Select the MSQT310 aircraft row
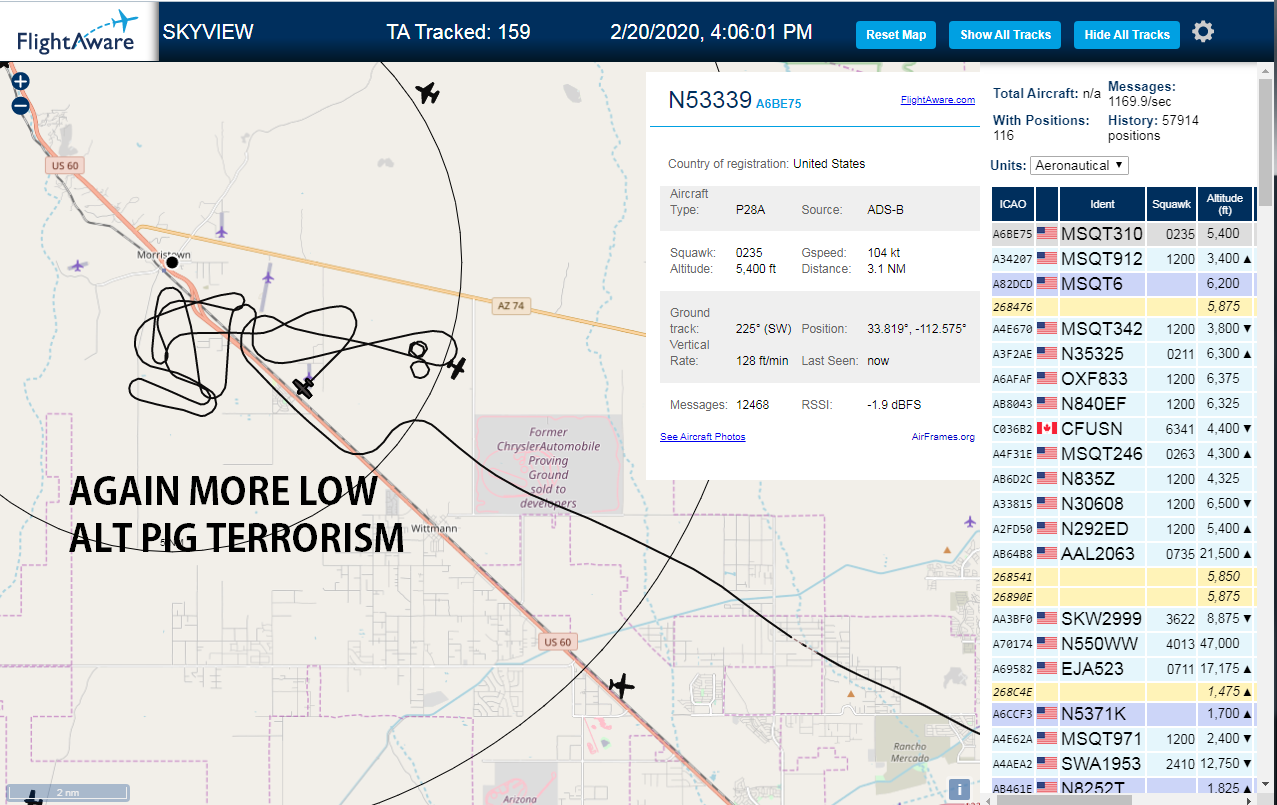1277x805 pixels. pos(1122,234)
